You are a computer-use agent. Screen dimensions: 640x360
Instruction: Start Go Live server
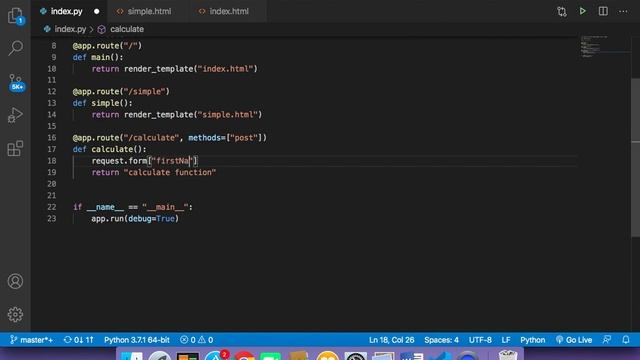click(573, 340)
